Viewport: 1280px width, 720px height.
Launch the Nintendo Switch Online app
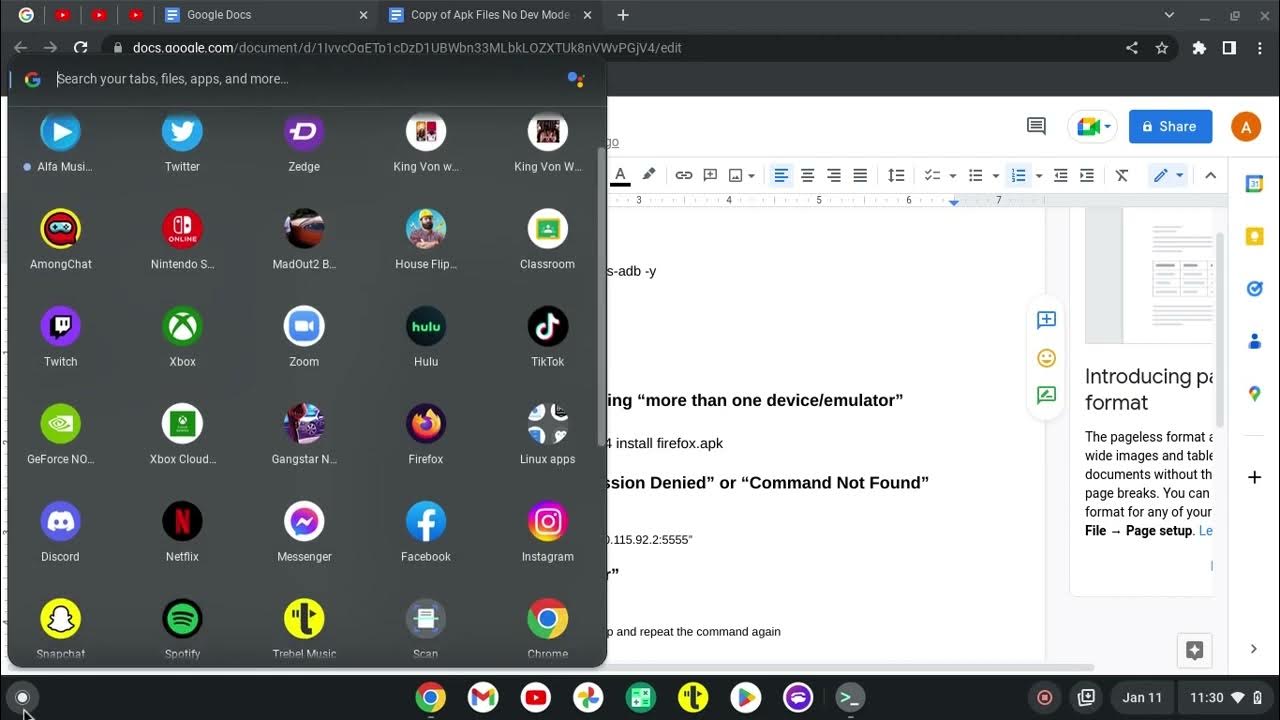[x=182, y=229]
